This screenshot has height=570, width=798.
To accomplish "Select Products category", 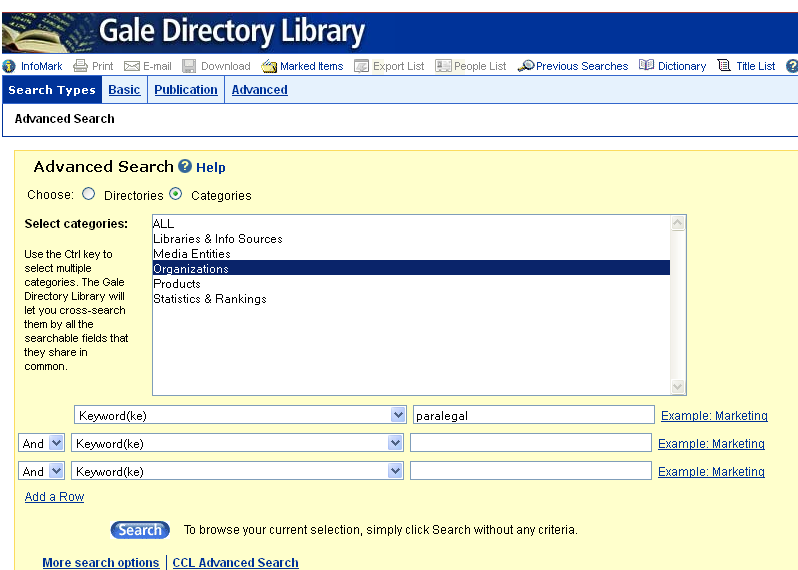I will pyautogui.click(x=411, y=283).
